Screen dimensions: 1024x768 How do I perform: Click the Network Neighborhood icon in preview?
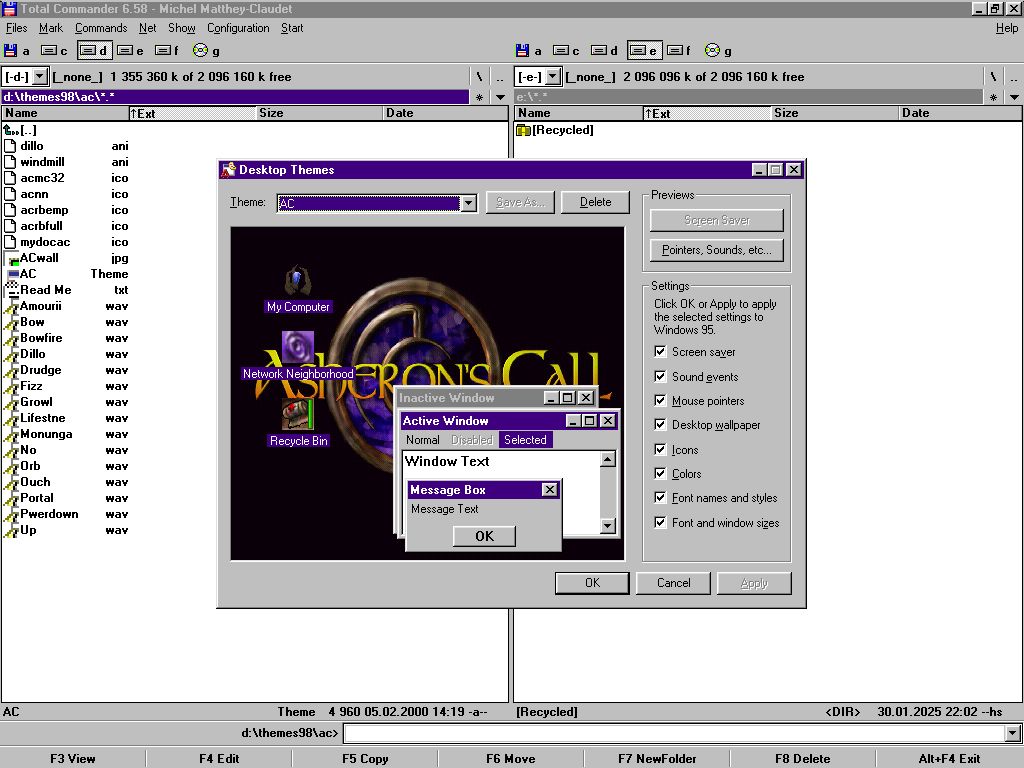coord(297,348)
